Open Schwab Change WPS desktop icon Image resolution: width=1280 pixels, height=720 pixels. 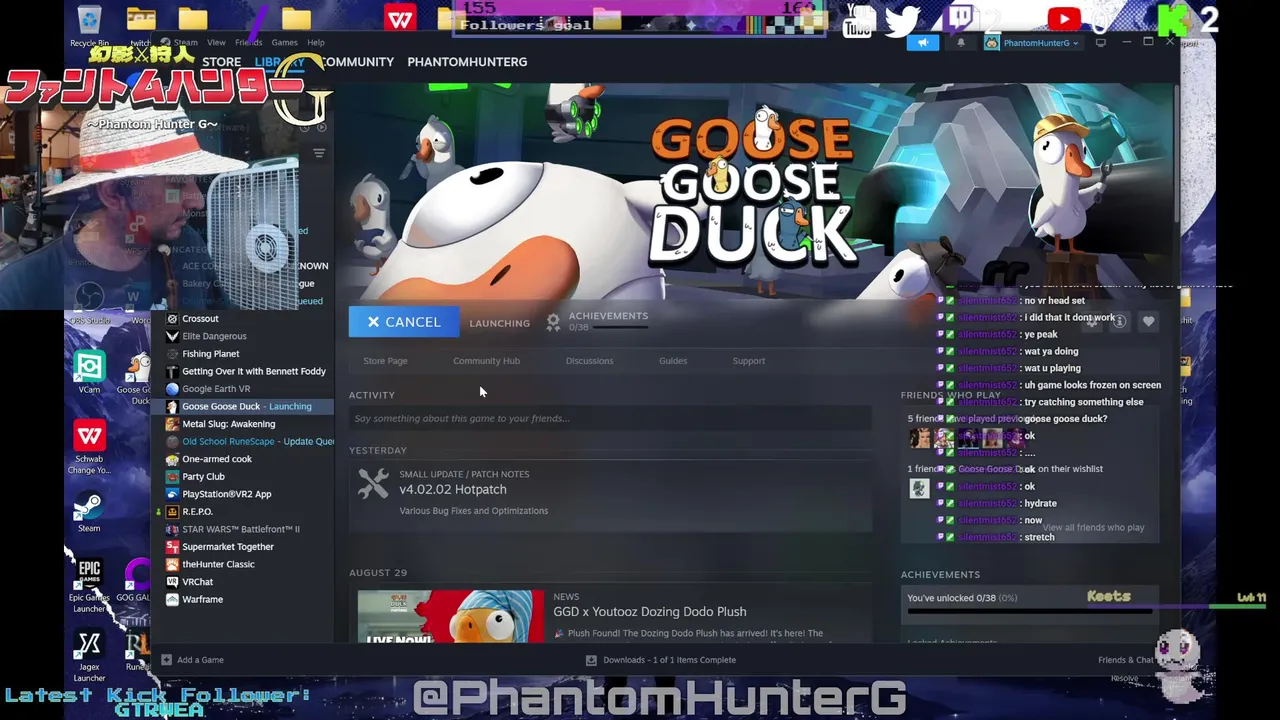[89, 447]
